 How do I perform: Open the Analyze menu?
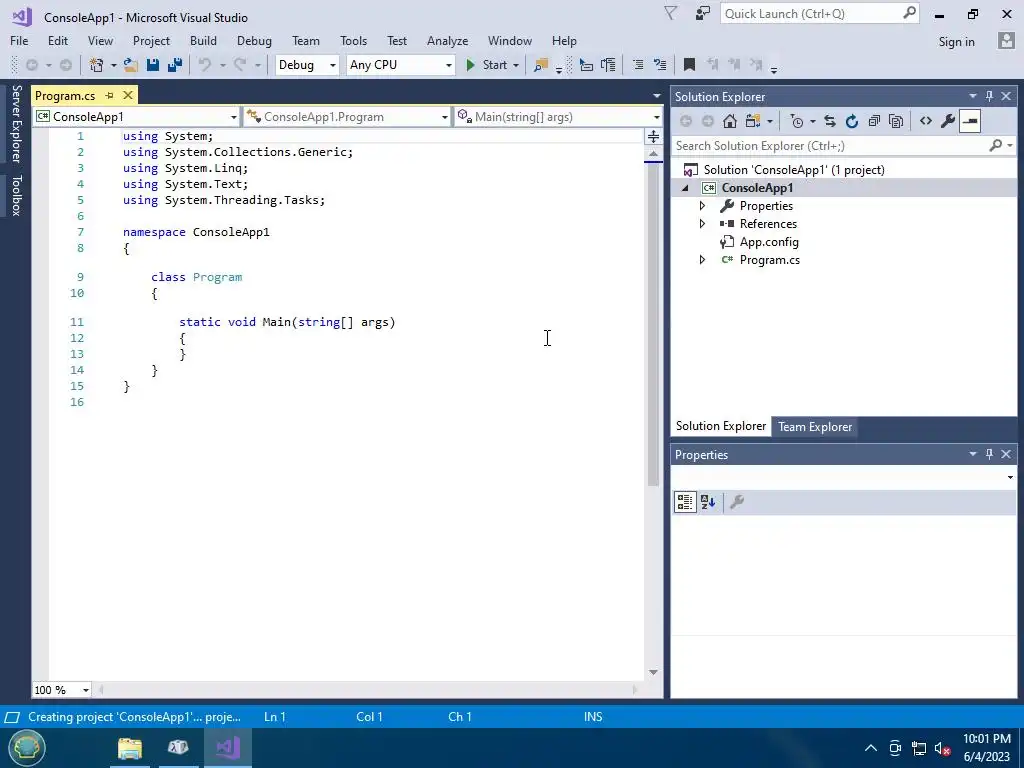pyautogui.click(x=447, y=40)
